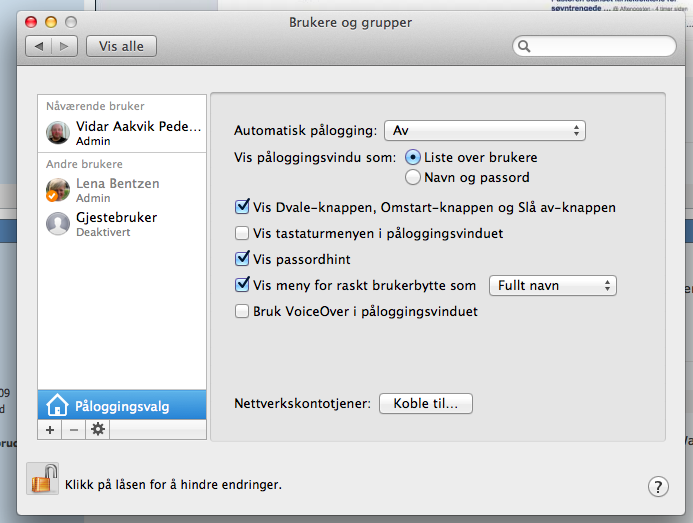The width and height of the screenshot is (693, 523).
Task: Select user Vidar Aakvik Pede...
Action: point(122,133)
